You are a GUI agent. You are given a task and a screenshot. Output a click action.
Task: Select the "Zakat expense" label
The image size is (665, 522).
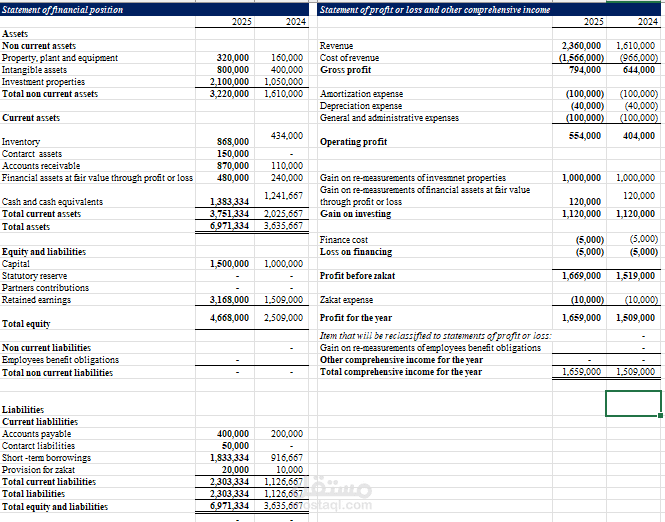[x=346, y=300]
